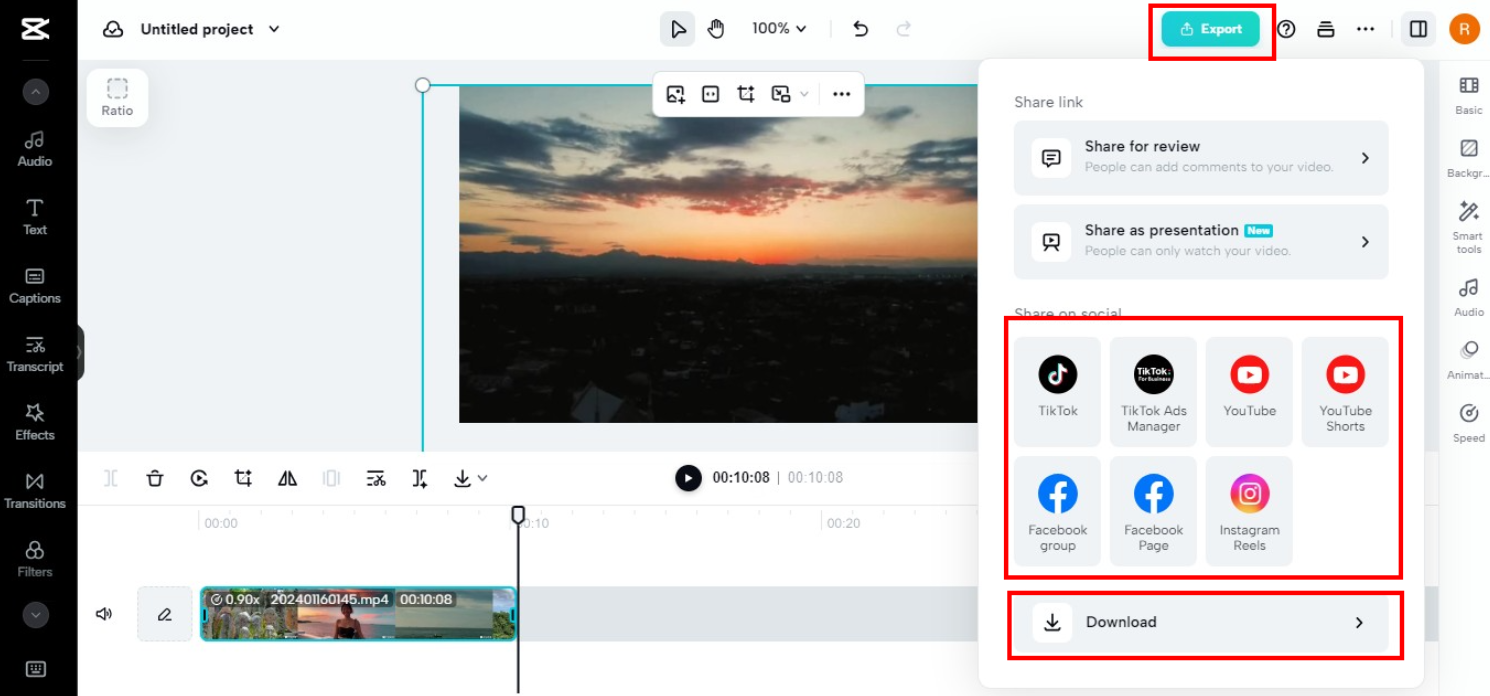Redo the last undone action
The width and height of the screenshot is (1490, 696).
tap(904, 29)
